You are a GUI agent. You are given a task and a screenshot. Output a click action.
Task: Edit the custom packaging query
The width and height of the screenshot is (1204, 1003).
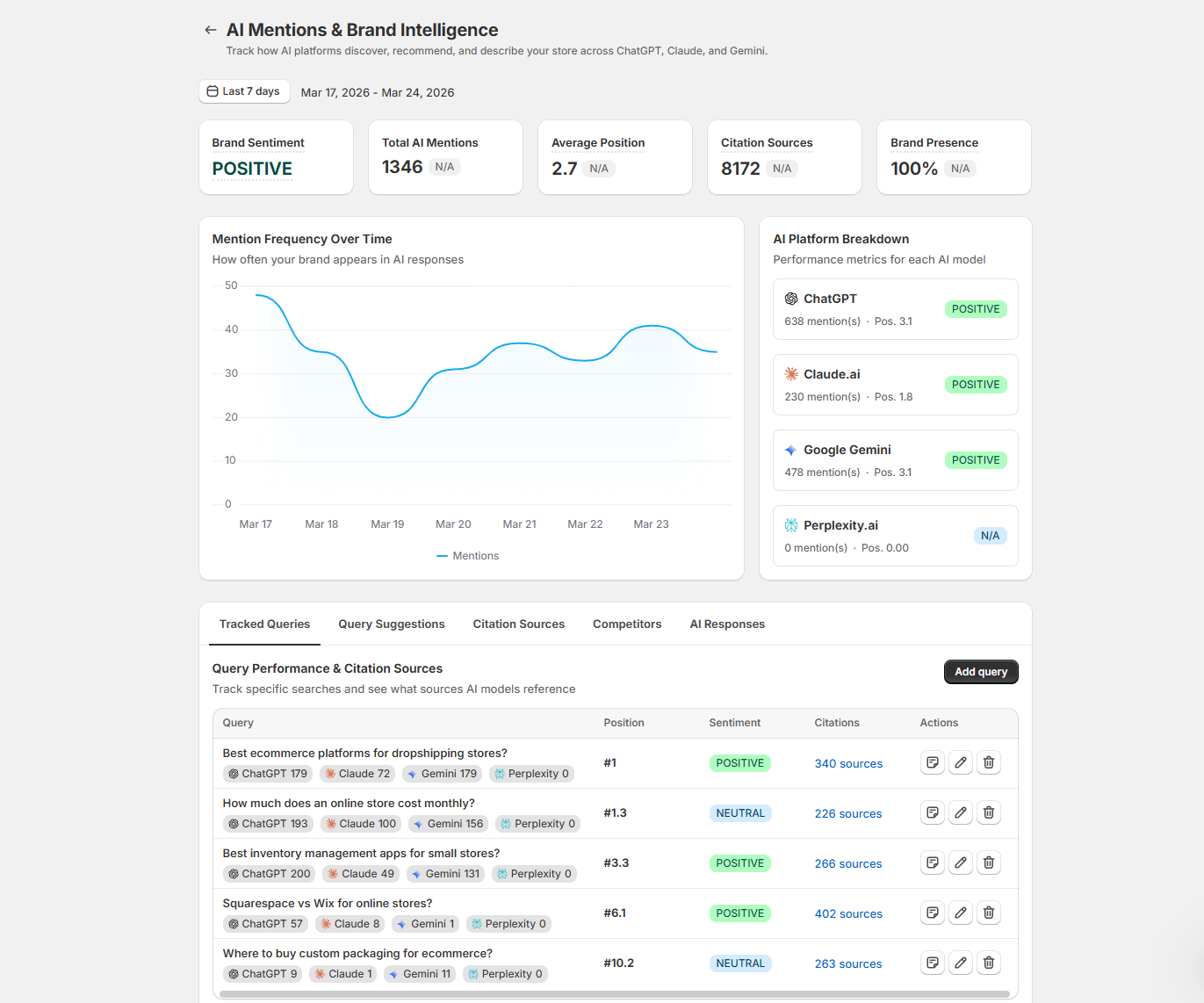(x=961, y=963)
